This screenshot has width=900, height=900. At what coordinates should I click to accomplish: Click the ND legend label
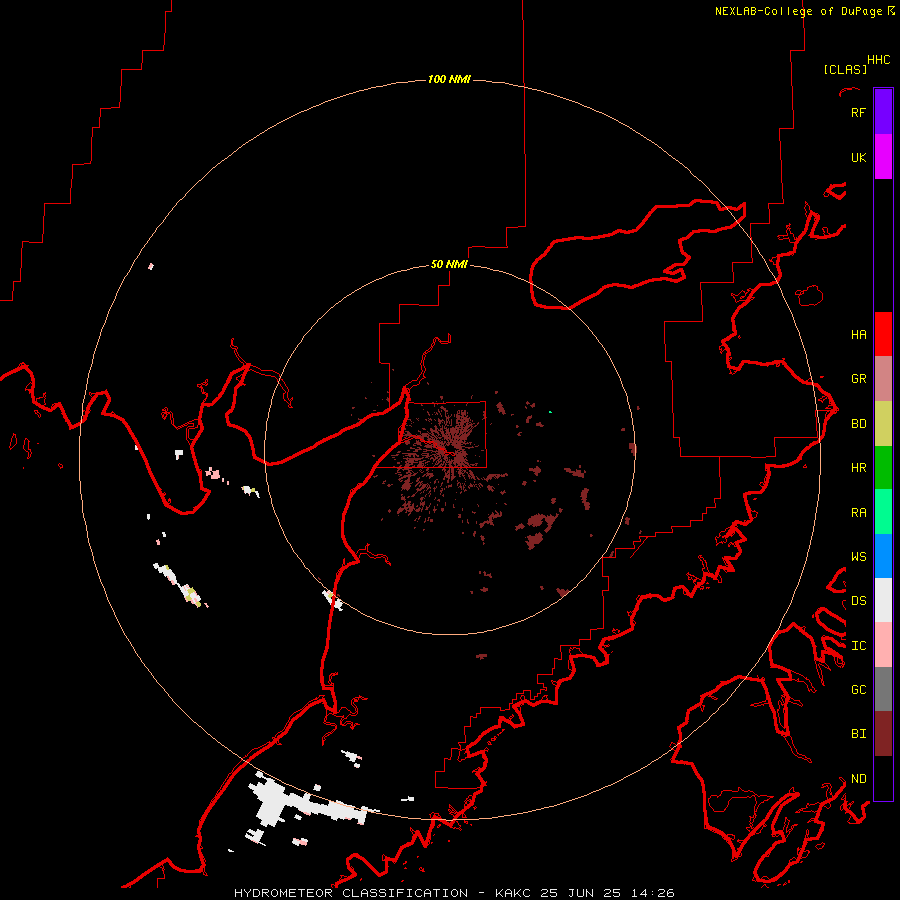[858, 779]
